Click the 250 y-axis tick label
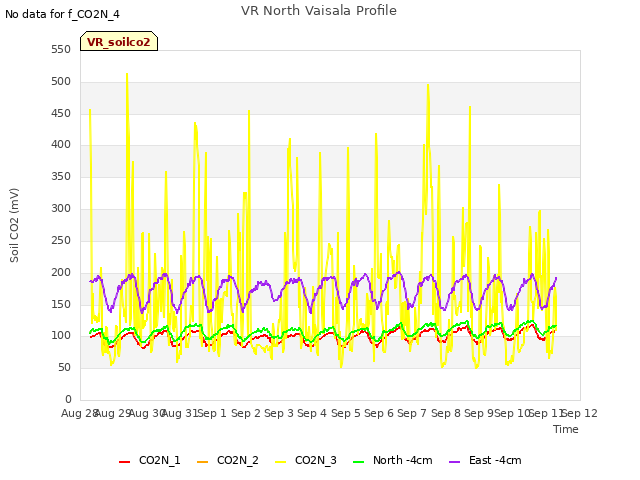Screen dimensions: 640x480 coord(61,240)
